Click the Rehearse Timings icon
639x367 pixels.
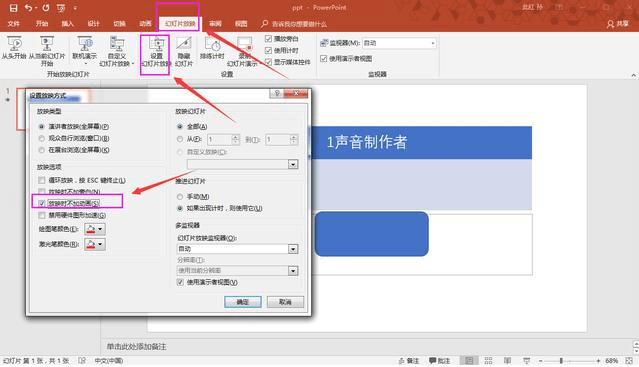coord(212,44)
